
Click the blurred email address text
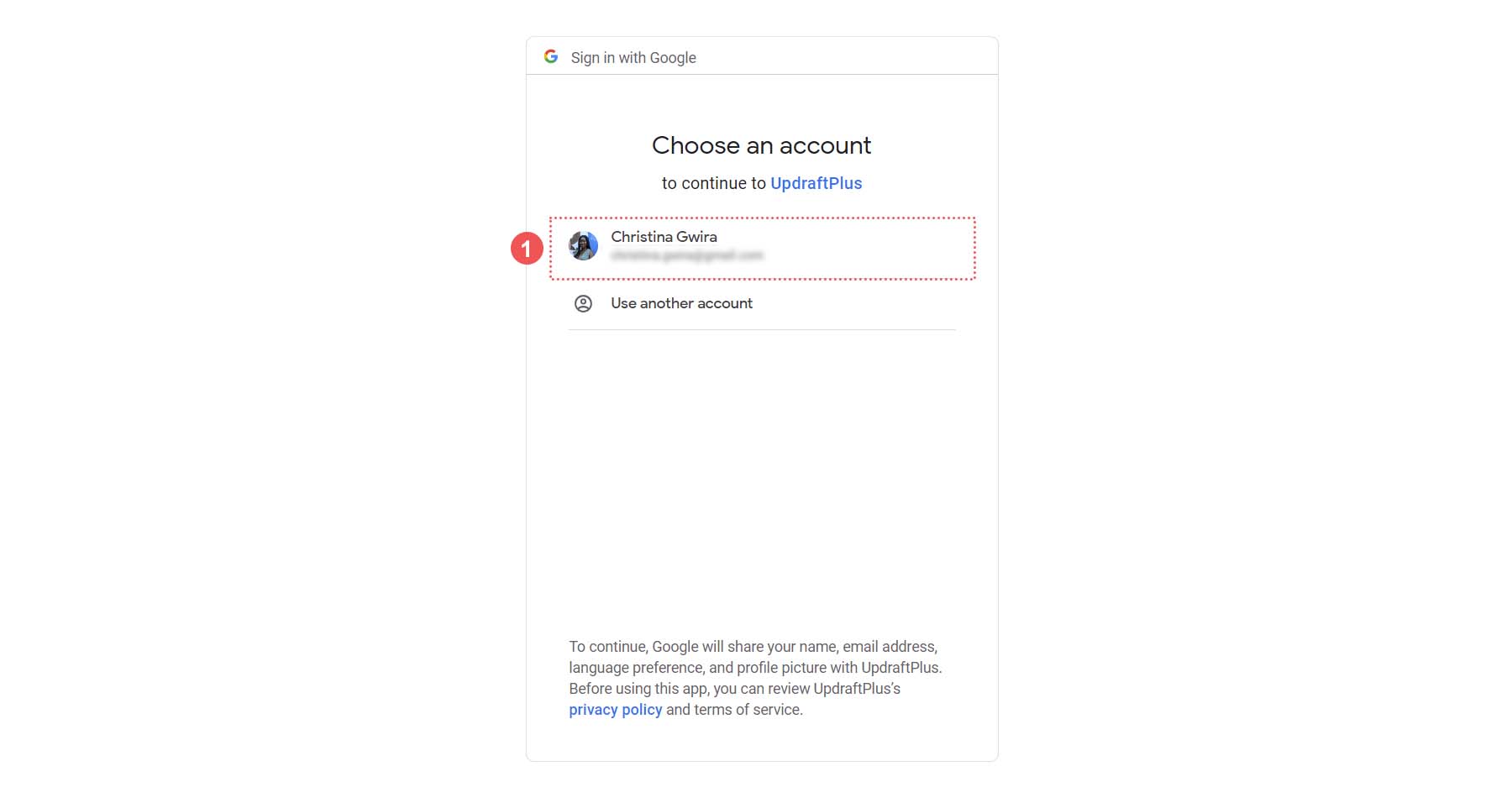689,256
